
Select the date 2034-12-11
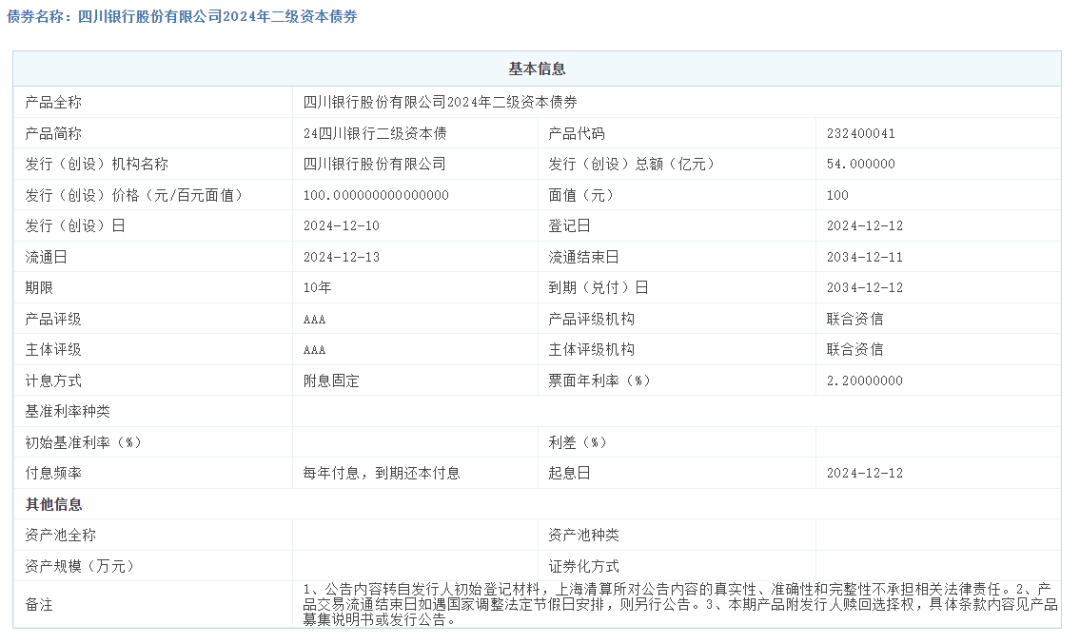865,258
